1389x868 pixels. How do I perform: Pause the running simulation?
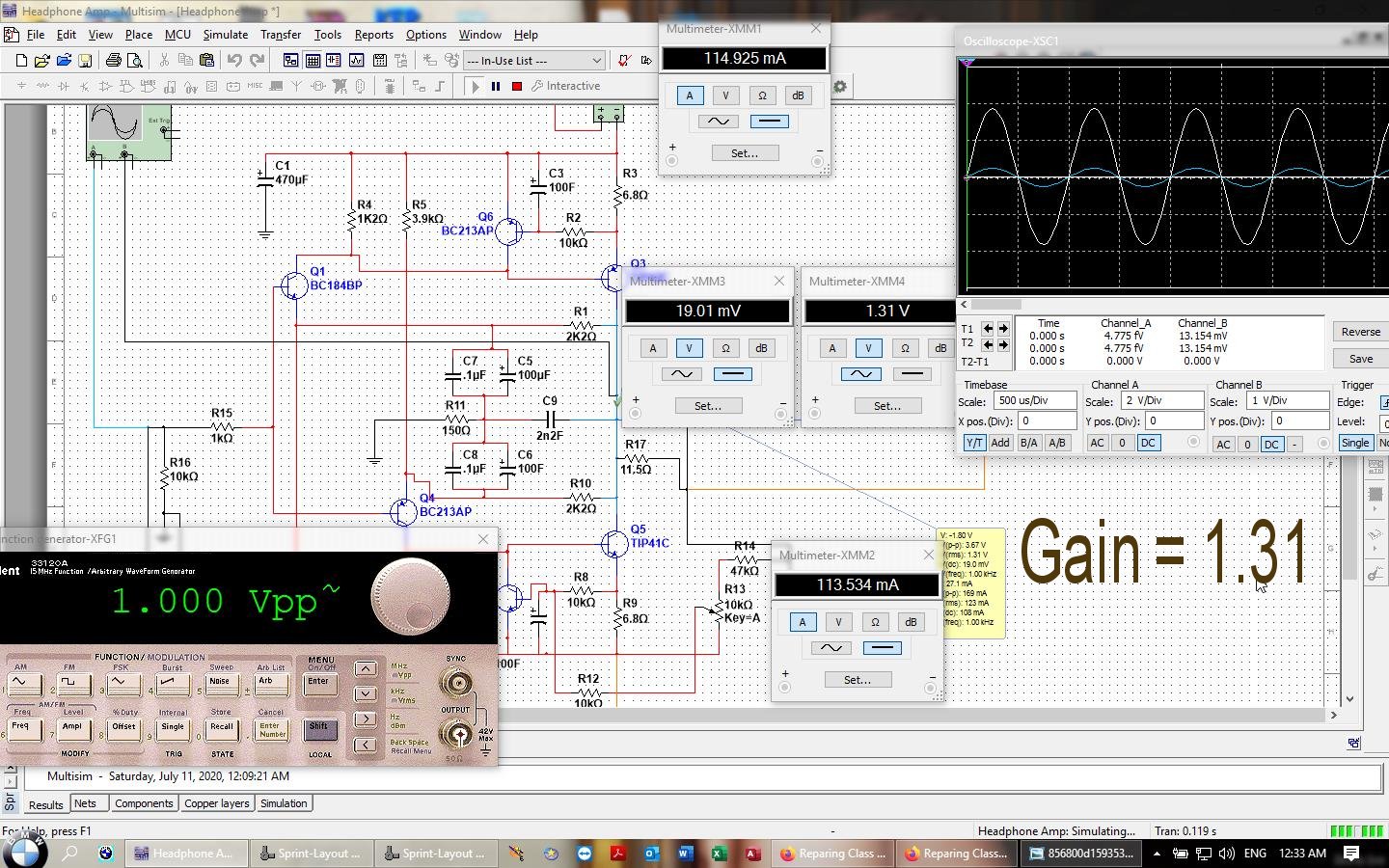496,86
